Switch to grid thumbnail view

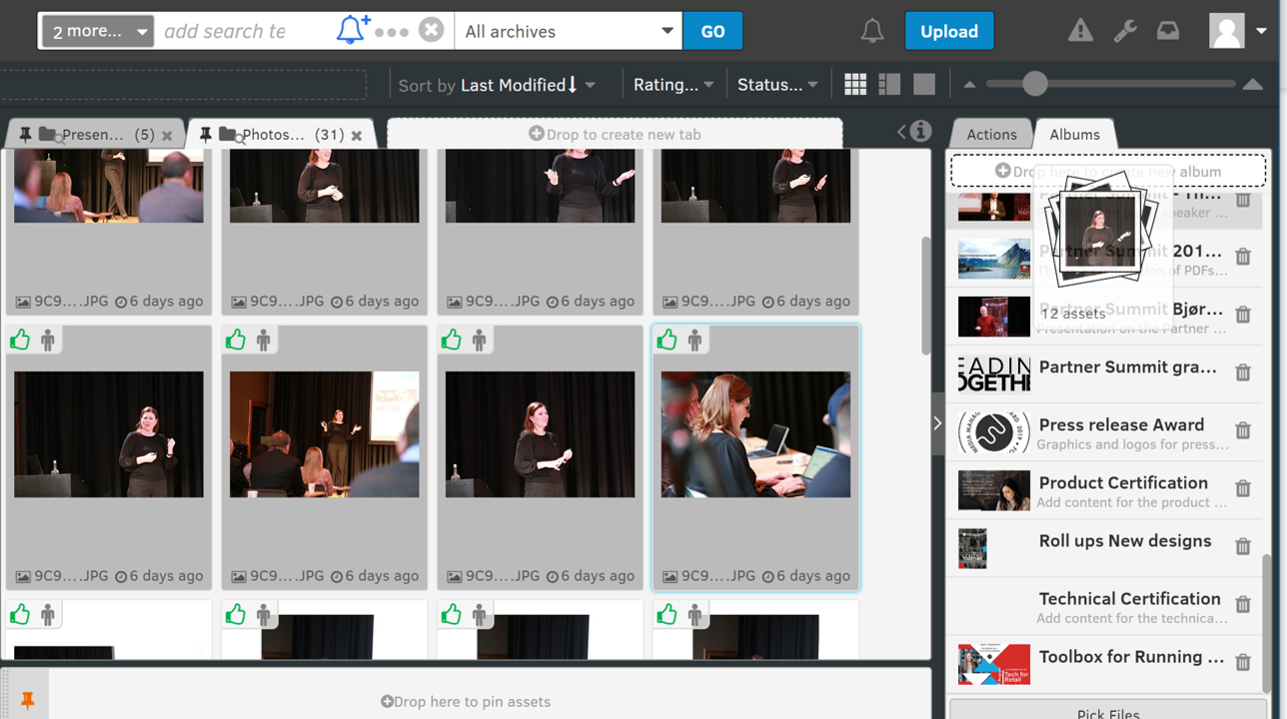click(855, 85)
